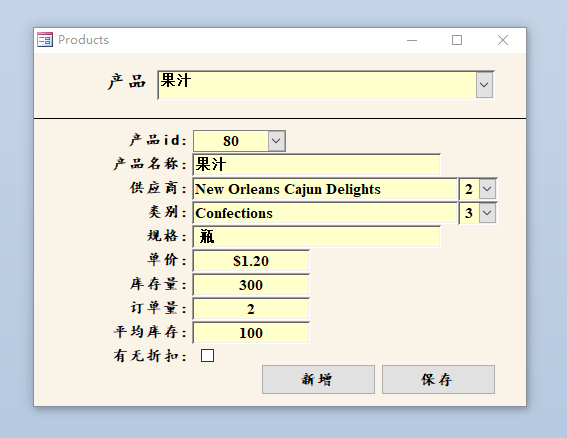Close the Products window

click(503, 40)
